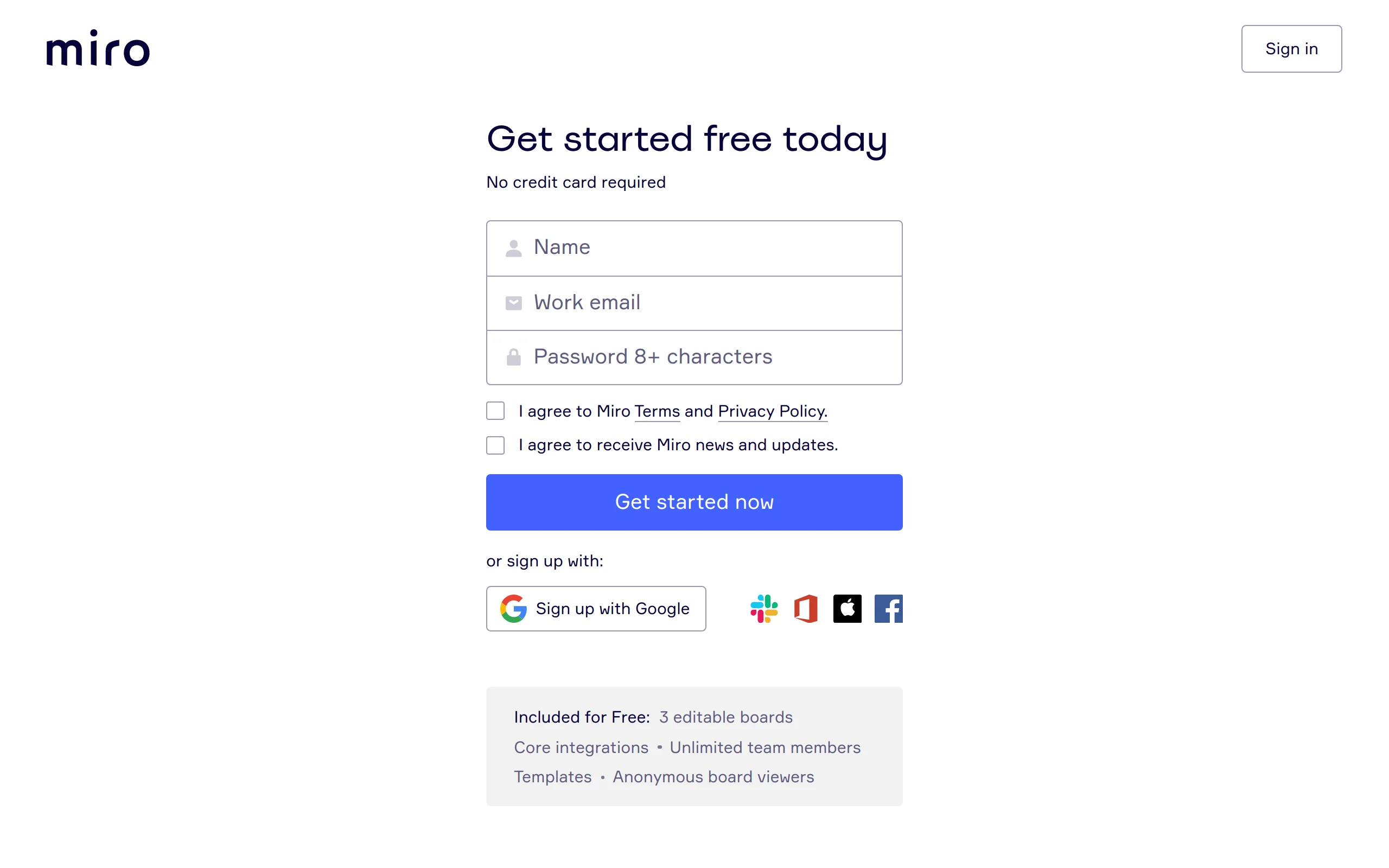Sign up with Apple icon

[847, 609]
